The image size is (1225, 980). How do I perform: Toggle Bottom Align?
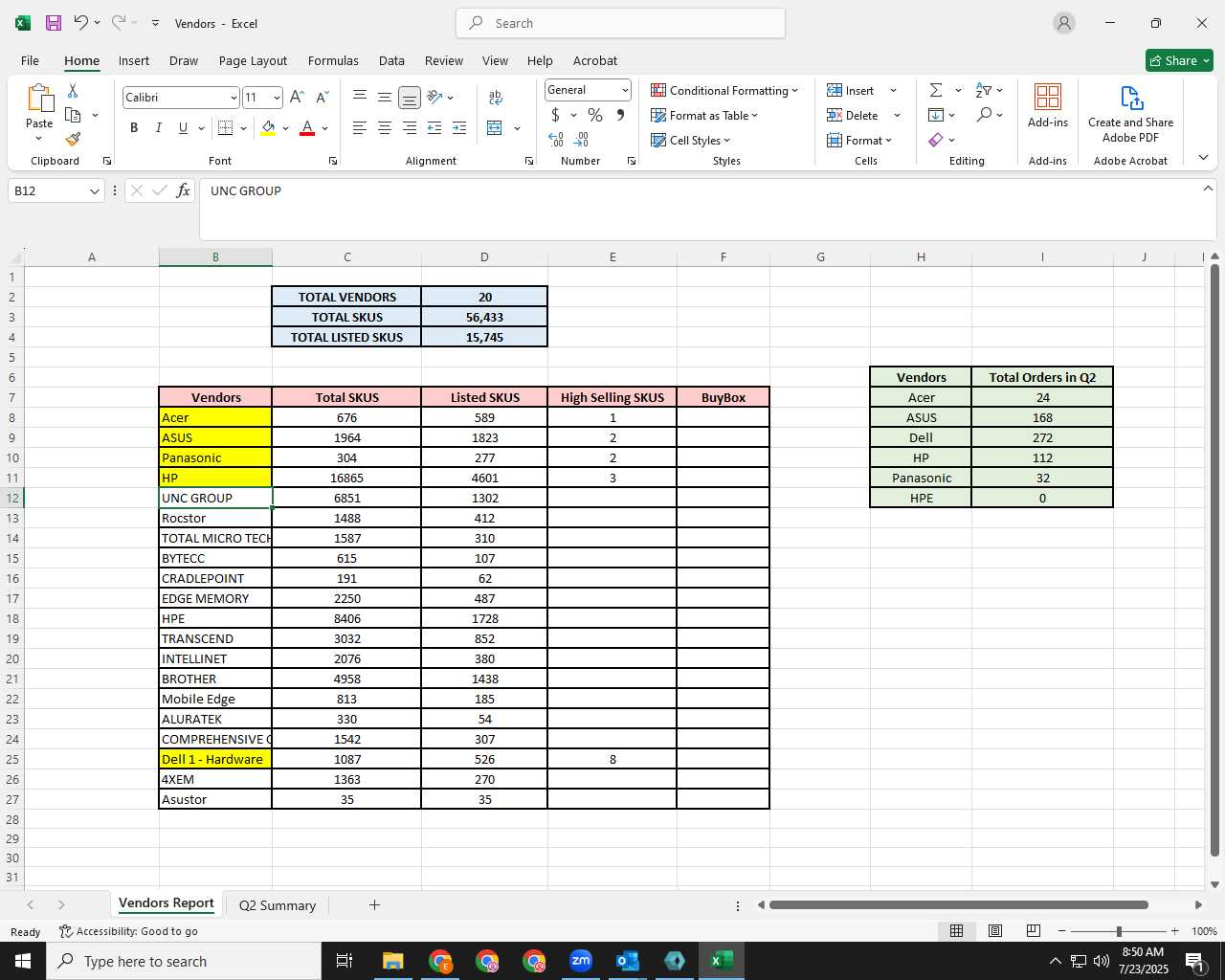coord(410,97)
